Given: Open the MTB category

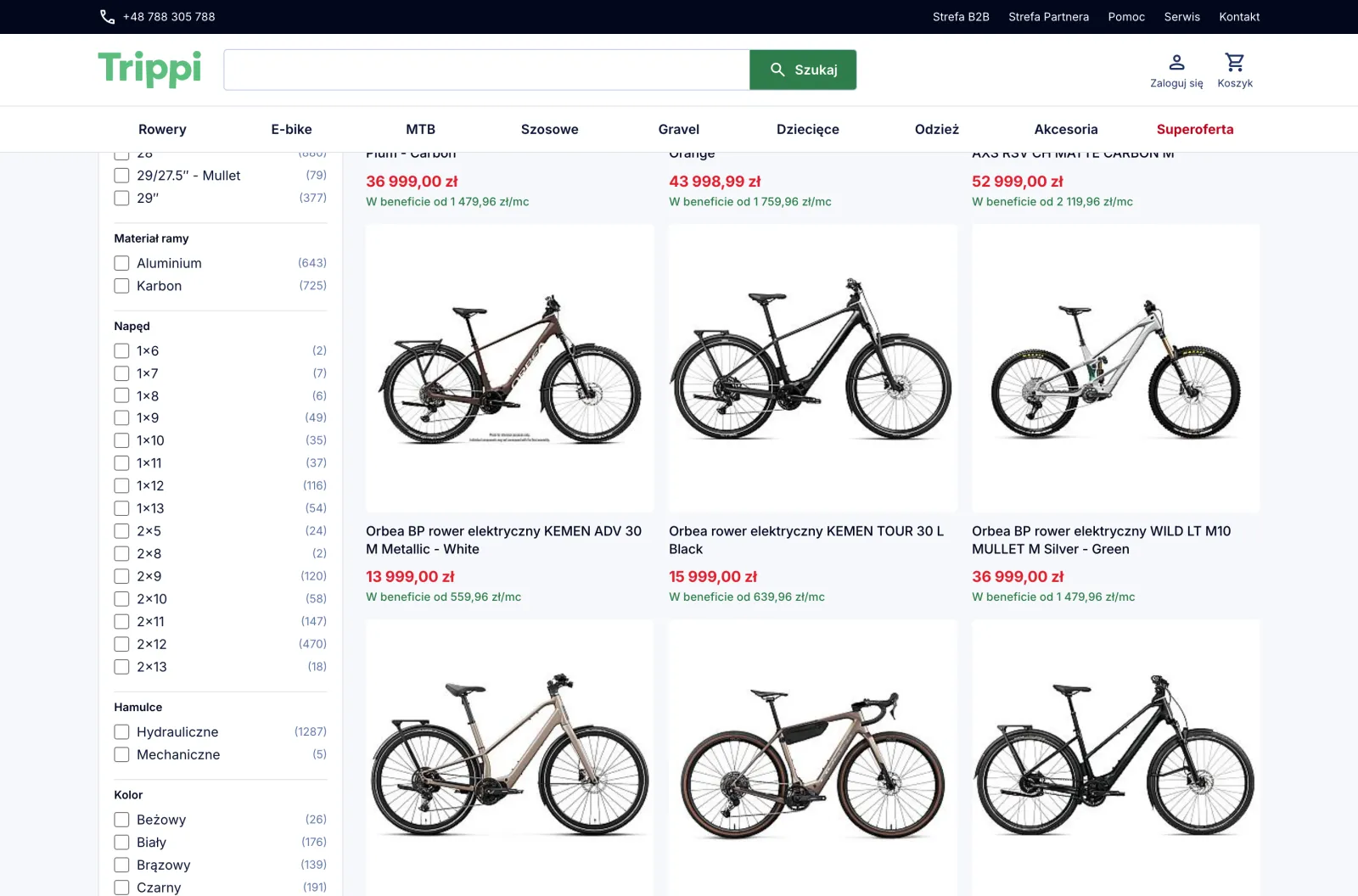Looking at the screenshot, I should (x=420, y=129).
